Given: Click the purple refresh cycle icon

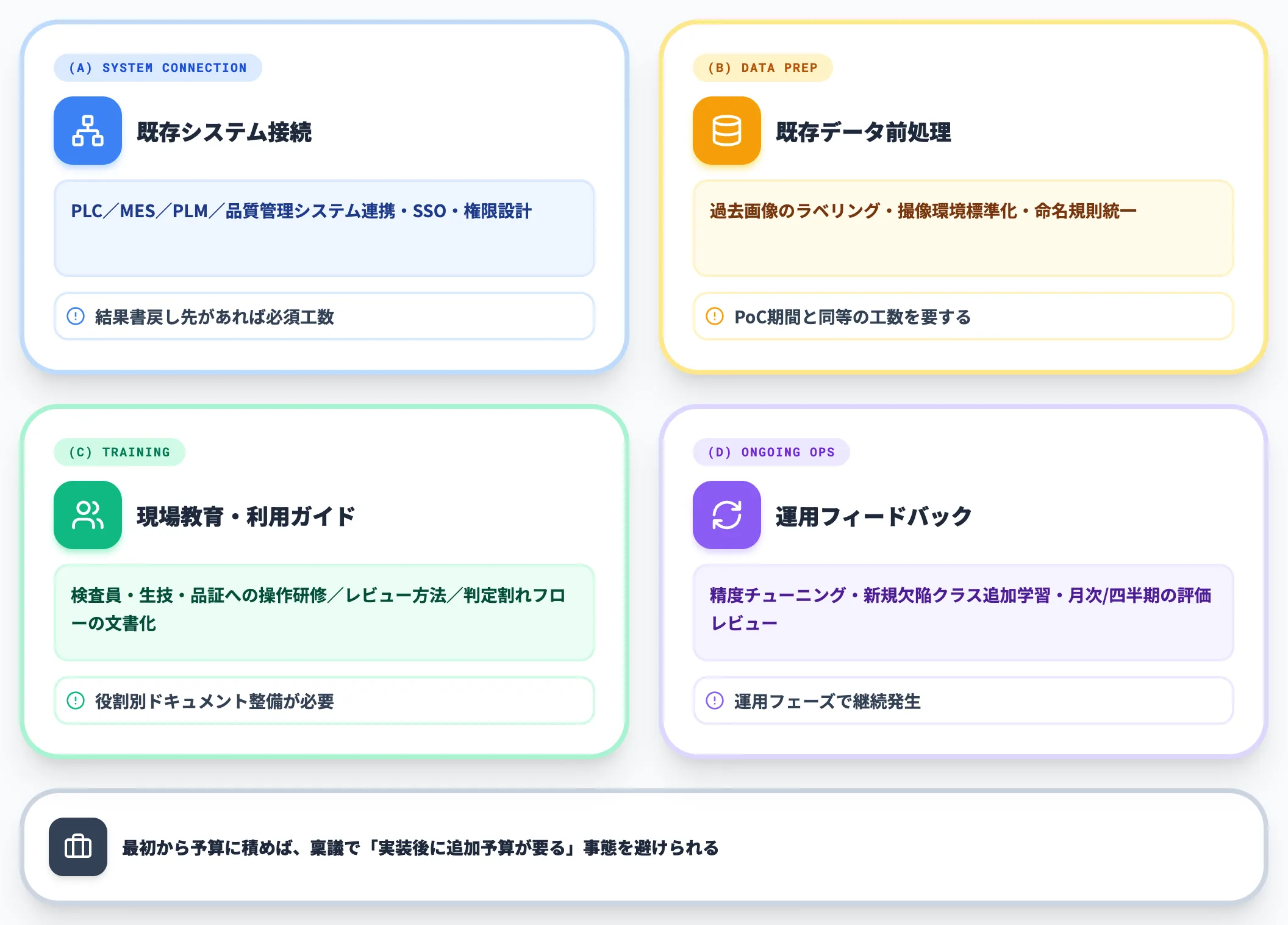Looking at the screenshot, I should pyautogui.click(x=727, y=515).
